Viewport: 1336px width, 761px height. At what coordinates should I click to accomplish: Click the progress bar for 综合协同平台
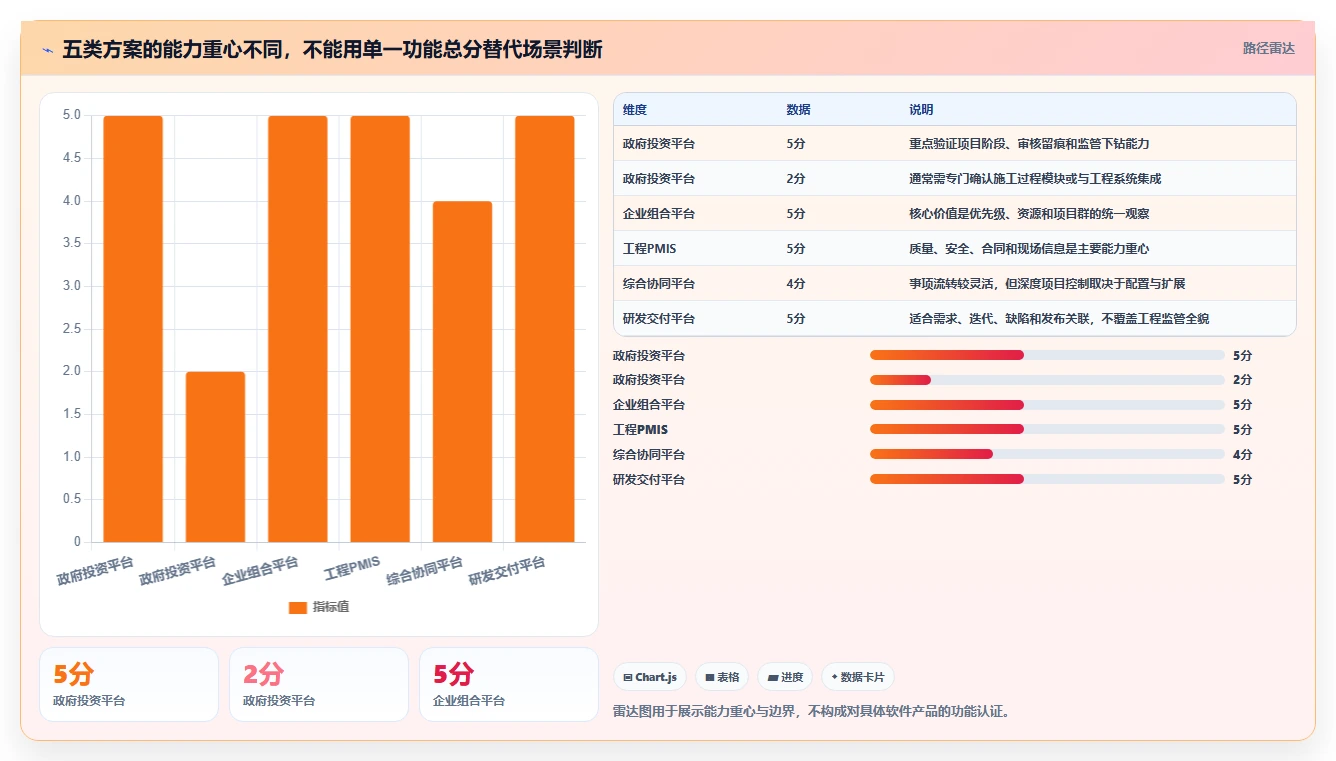[x=1047, y=454]
